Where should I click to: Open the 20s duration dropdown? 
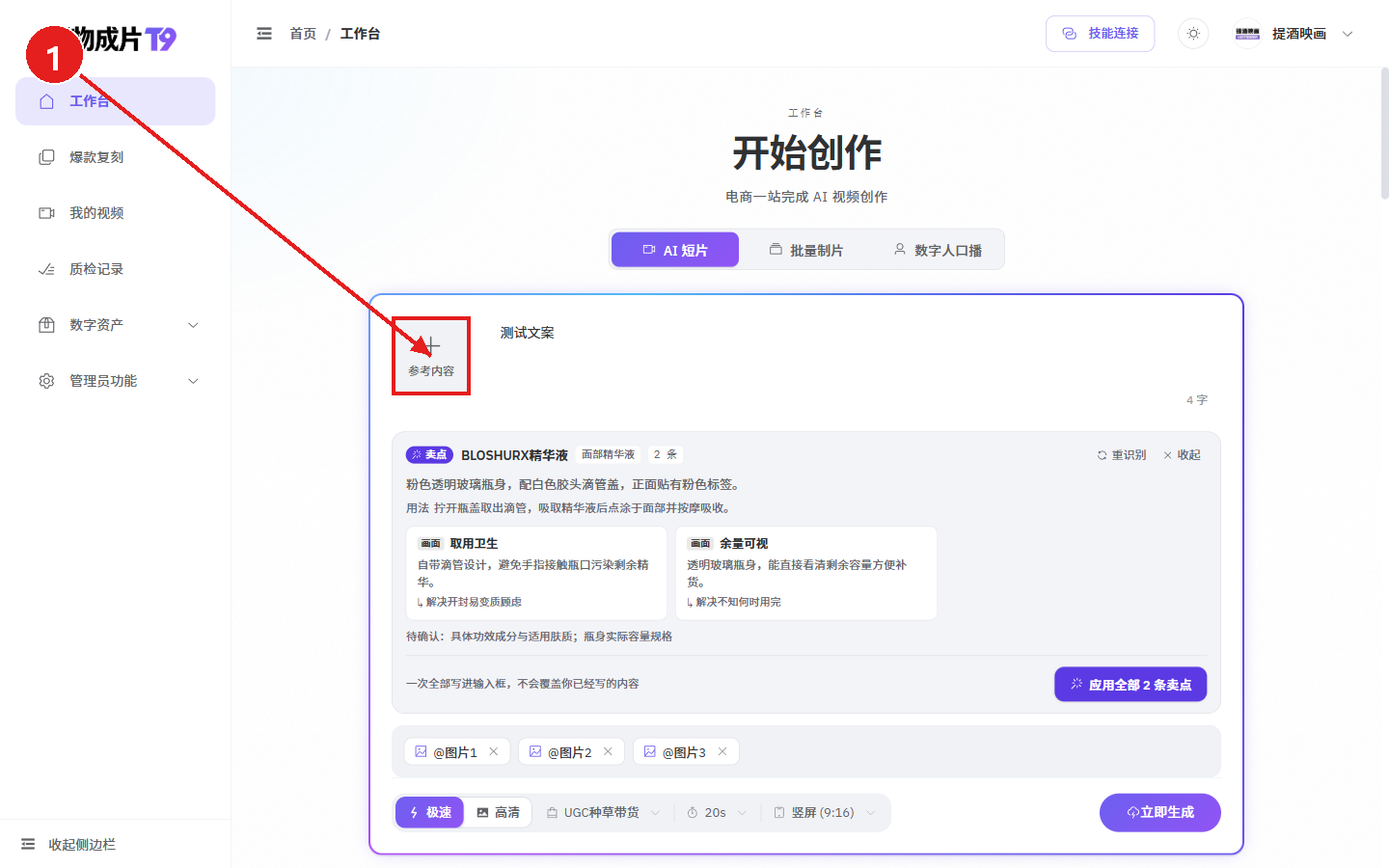pyautogui.click(x=717, y=813)
